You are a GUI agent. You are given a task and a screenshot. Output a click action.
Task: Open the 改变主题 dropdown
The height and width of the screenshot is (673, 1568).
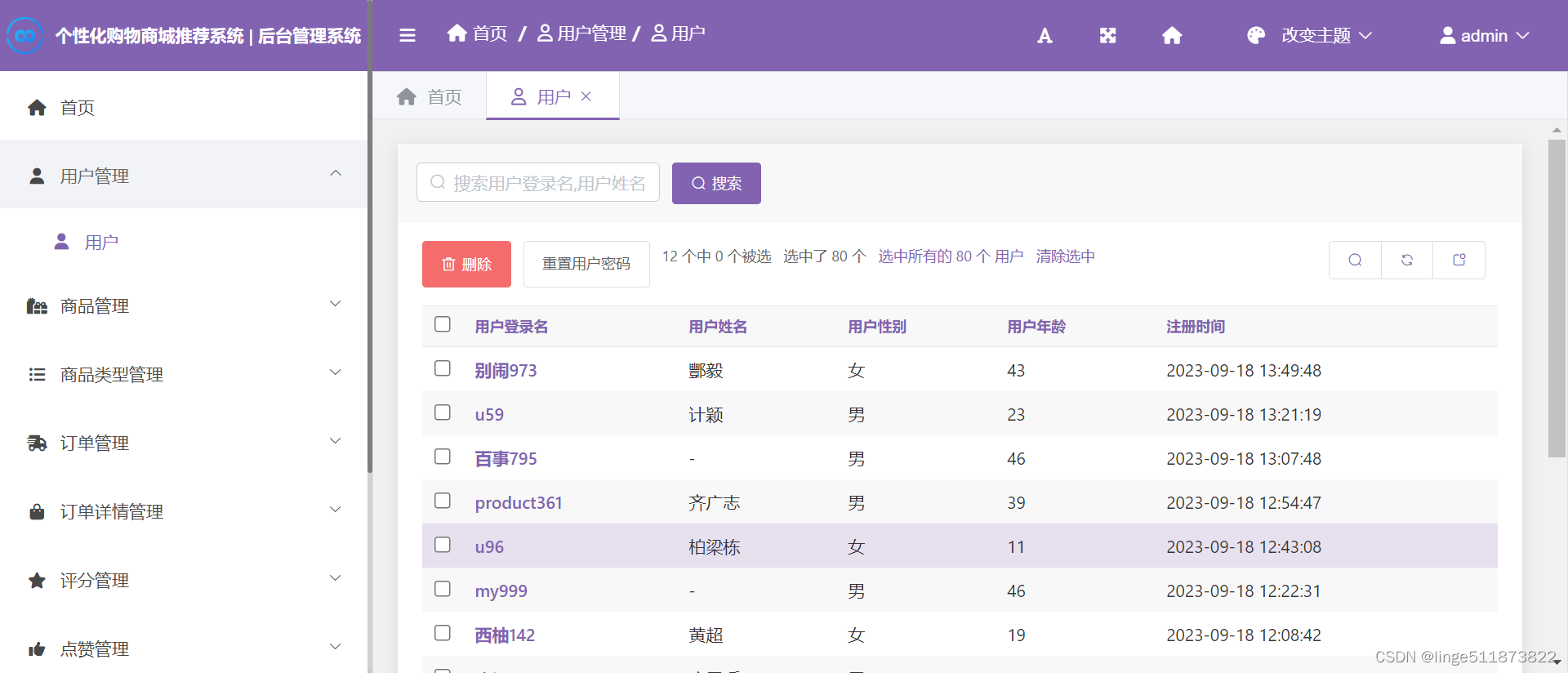pos(1310,35)
